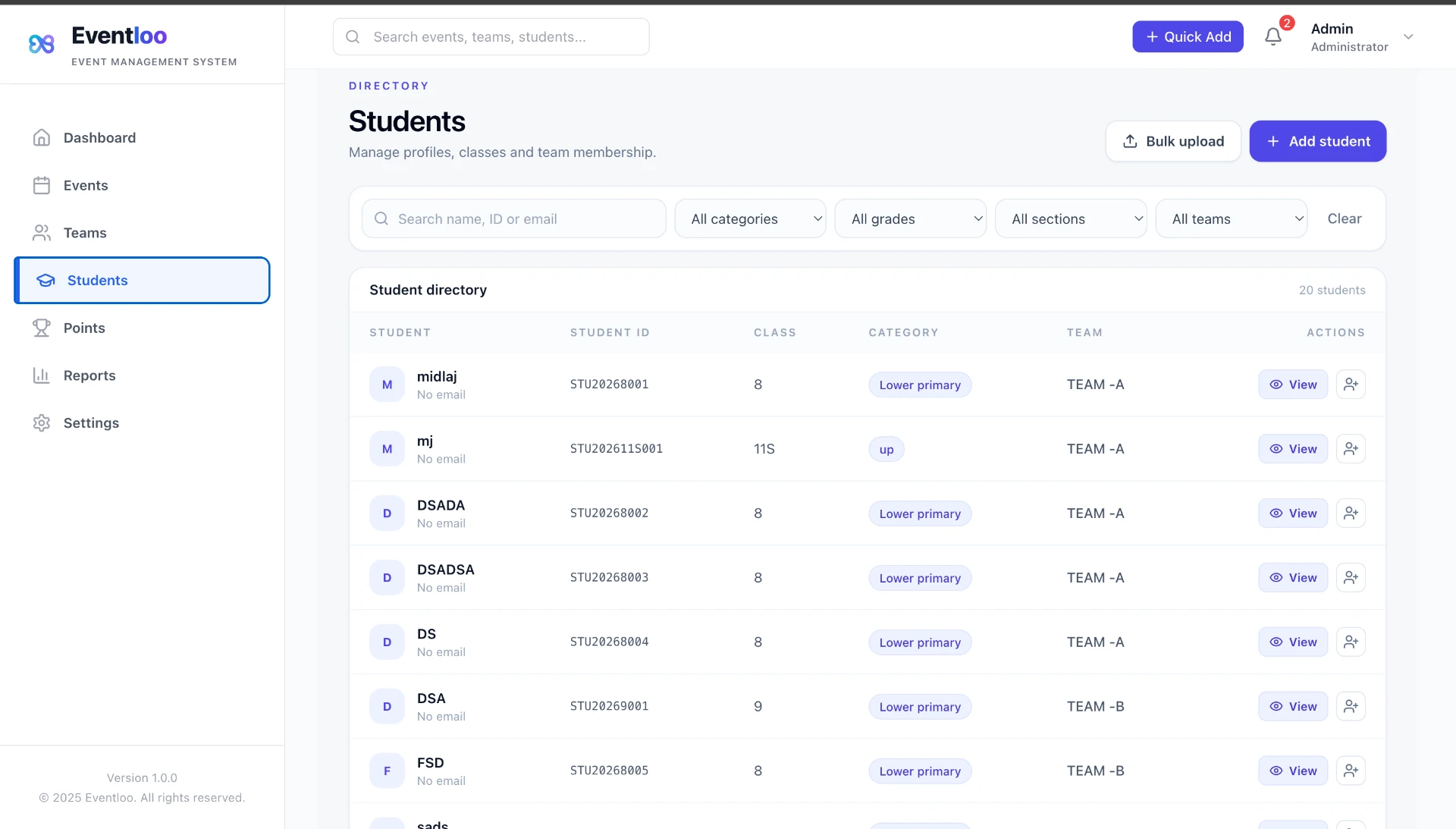Image resolution: width=1456 pixels, height=829 pixels.
Task: Click the Bulk upload button
Action: pyautogui.click(x=1173, y=141)
